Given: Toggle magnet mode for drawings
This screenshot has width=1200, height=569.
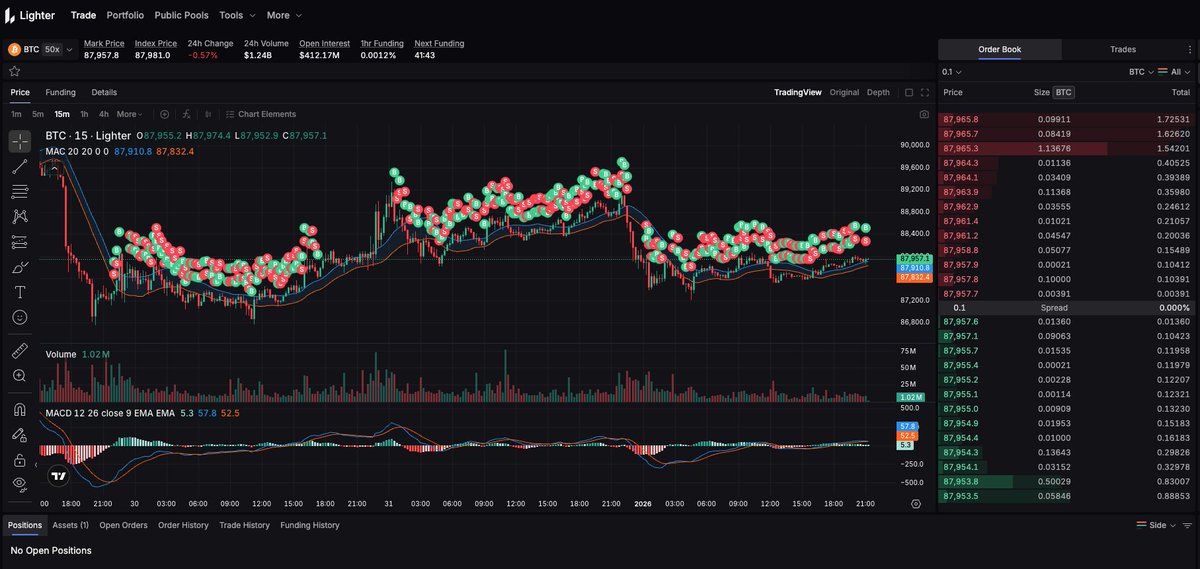Looking at the screenshot, I should tap(19, 409).
